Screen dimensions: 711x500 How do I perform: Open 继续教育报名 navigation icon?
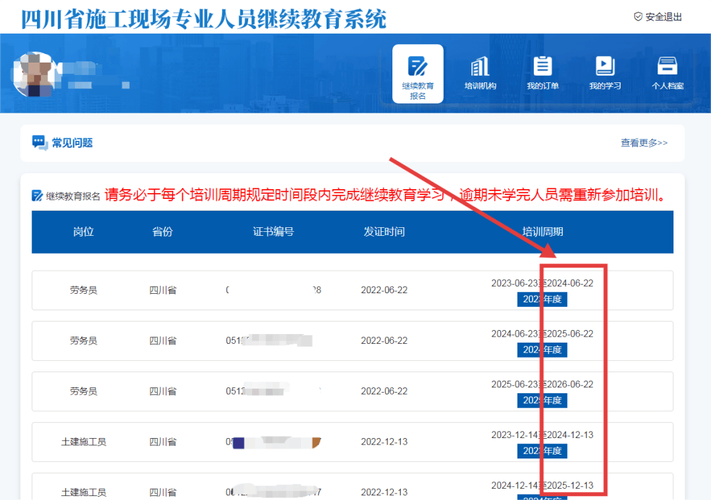coord(418,66)
